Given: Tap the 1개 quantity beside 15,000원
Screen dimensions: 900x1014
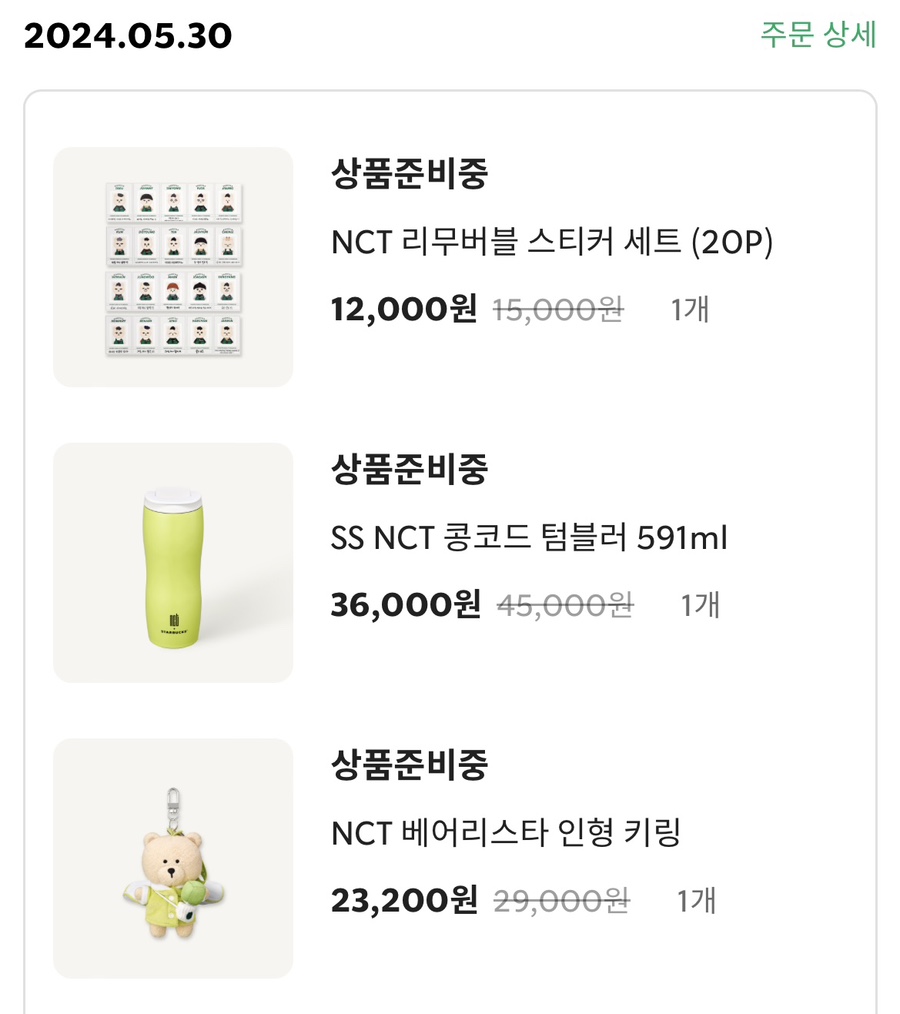Looking at the screenshot, I should (x=690, y=310).
